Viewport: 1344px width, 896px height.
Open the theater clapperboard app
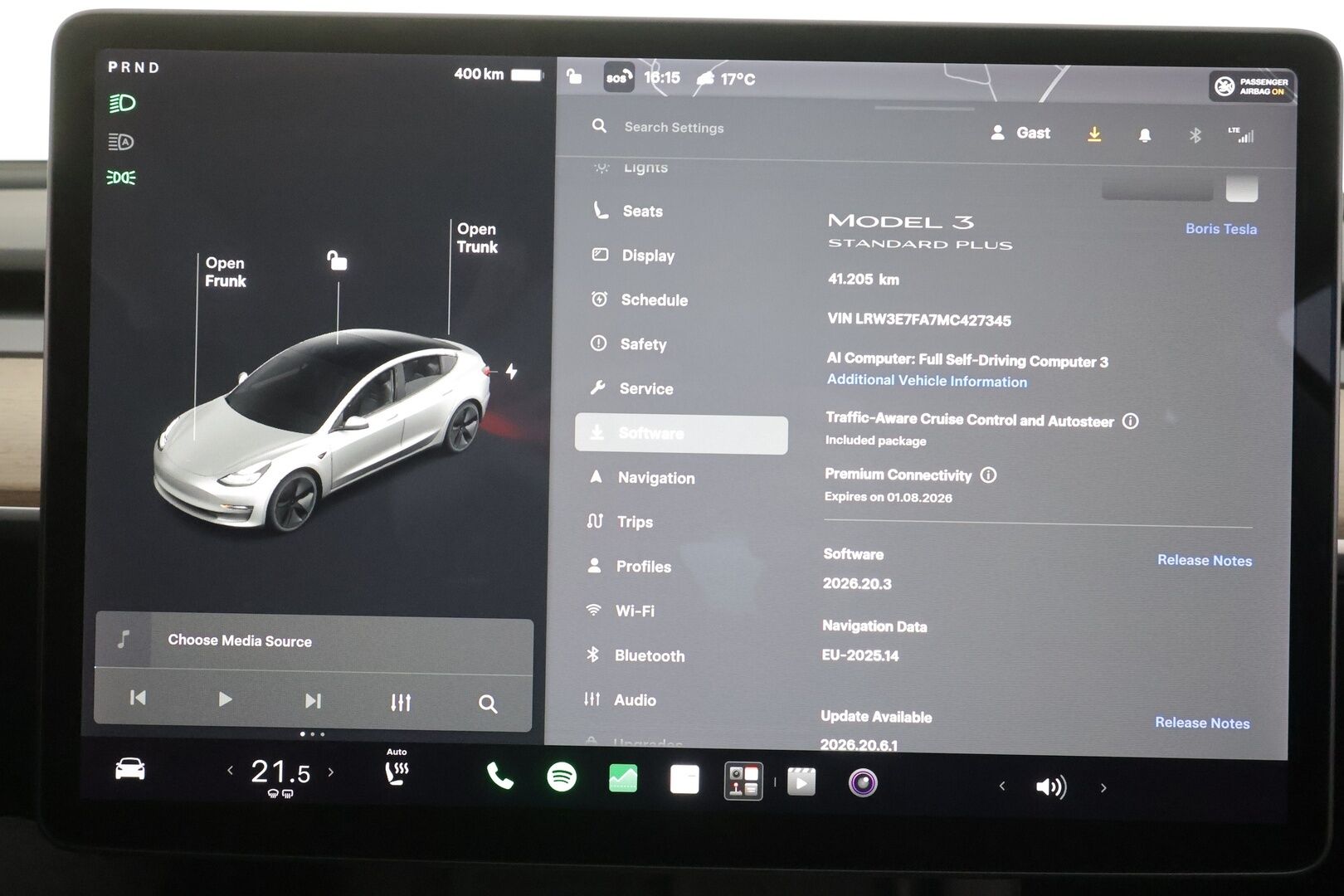point(801,782)
